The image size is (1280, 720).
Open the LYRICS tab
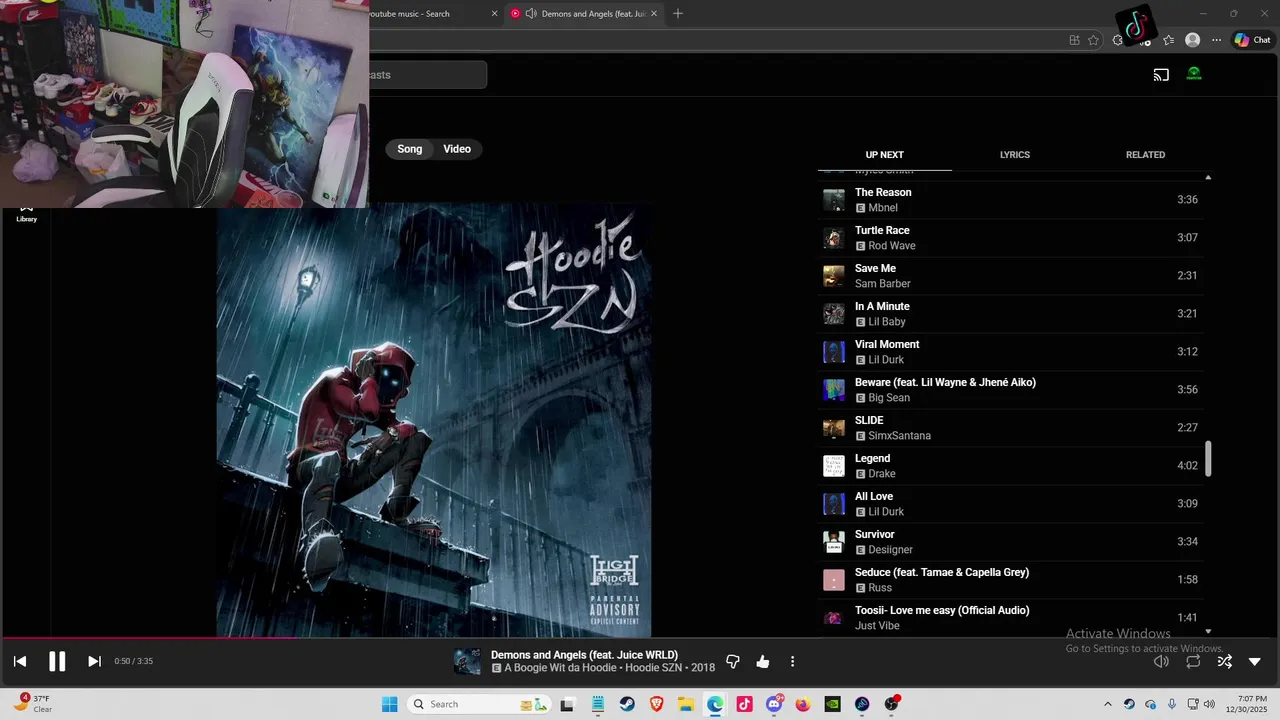[x=1015, y=155]
